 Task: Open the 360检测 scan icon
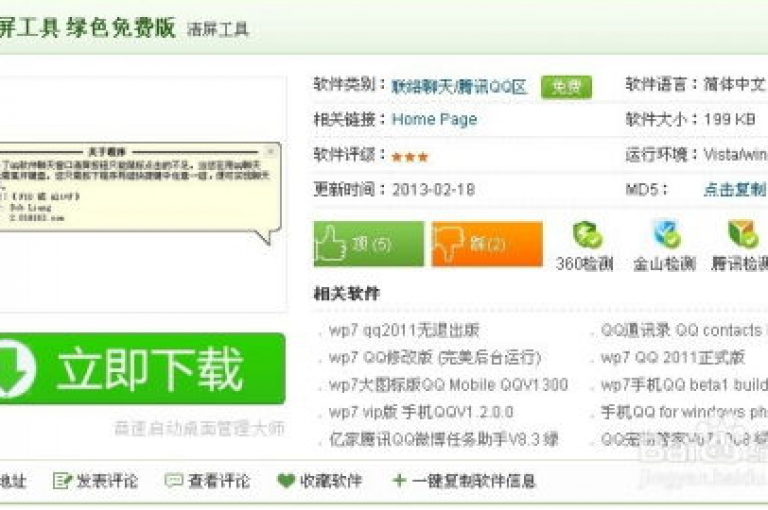click(x=586, y=234)
